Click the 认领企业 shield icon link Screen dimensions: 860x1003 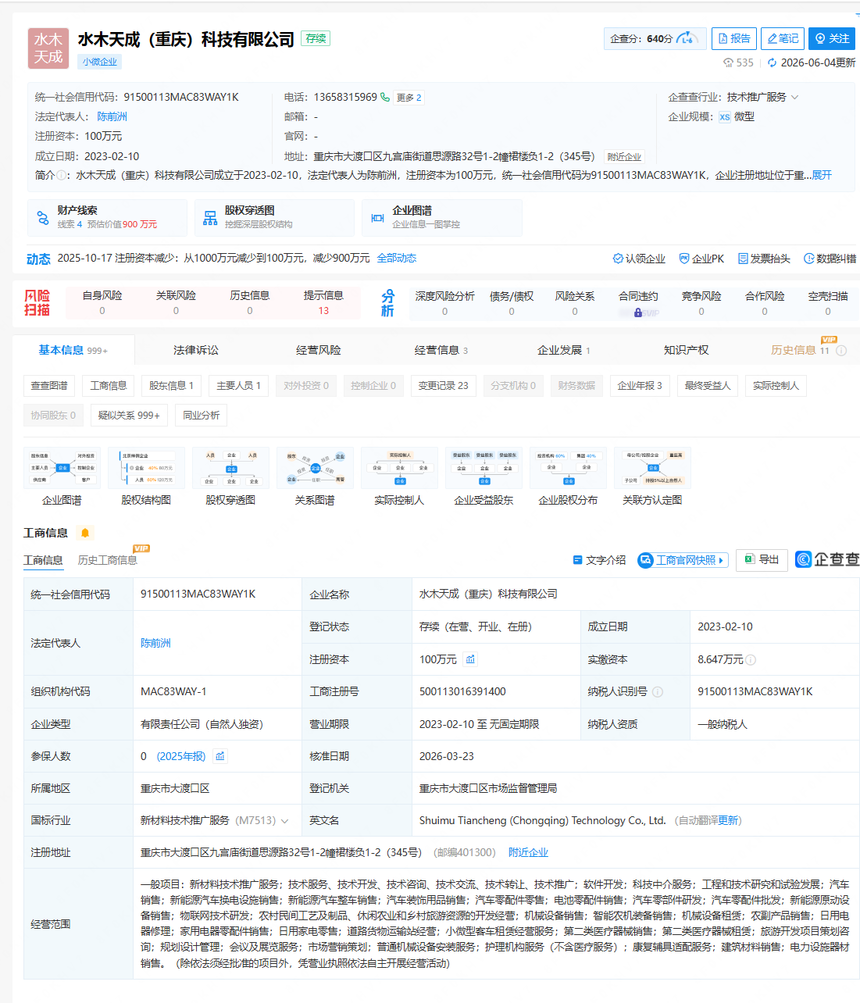point(639,258)
